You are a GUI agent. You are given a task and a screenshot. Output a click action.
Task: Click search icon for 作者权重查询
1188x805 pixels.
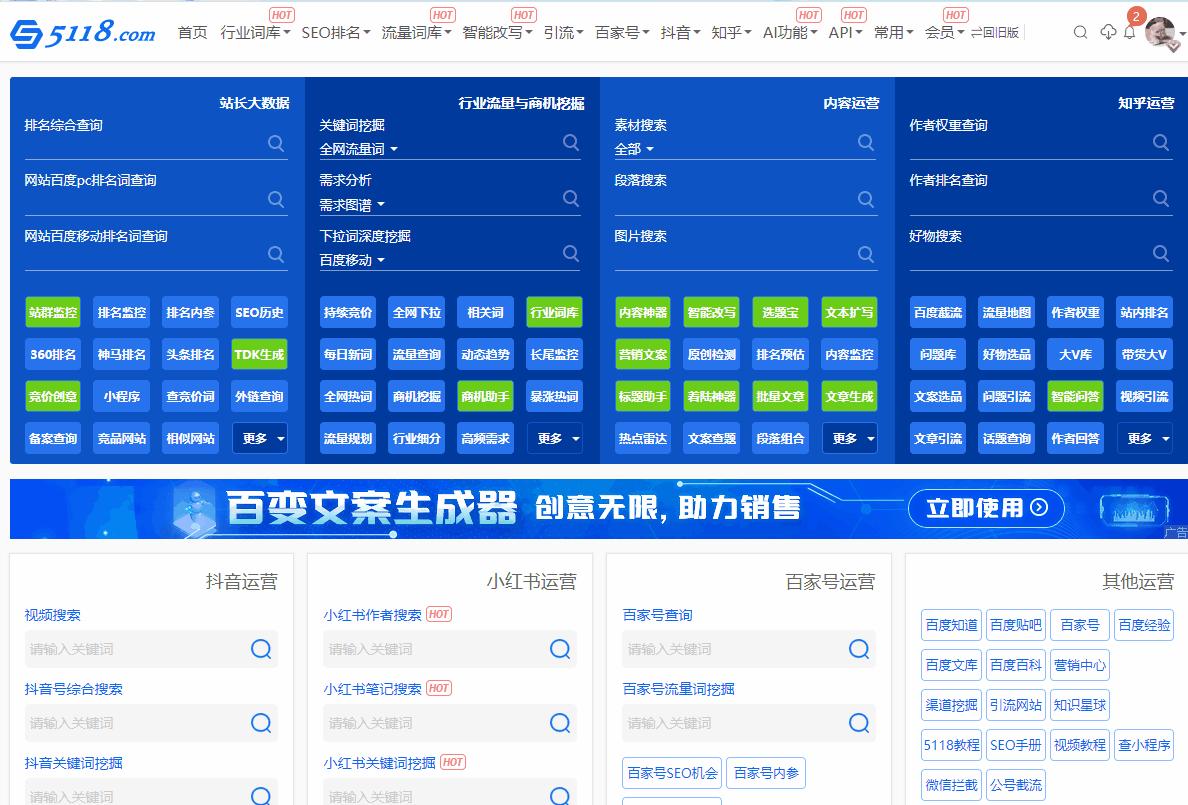tap(1160, 143)
